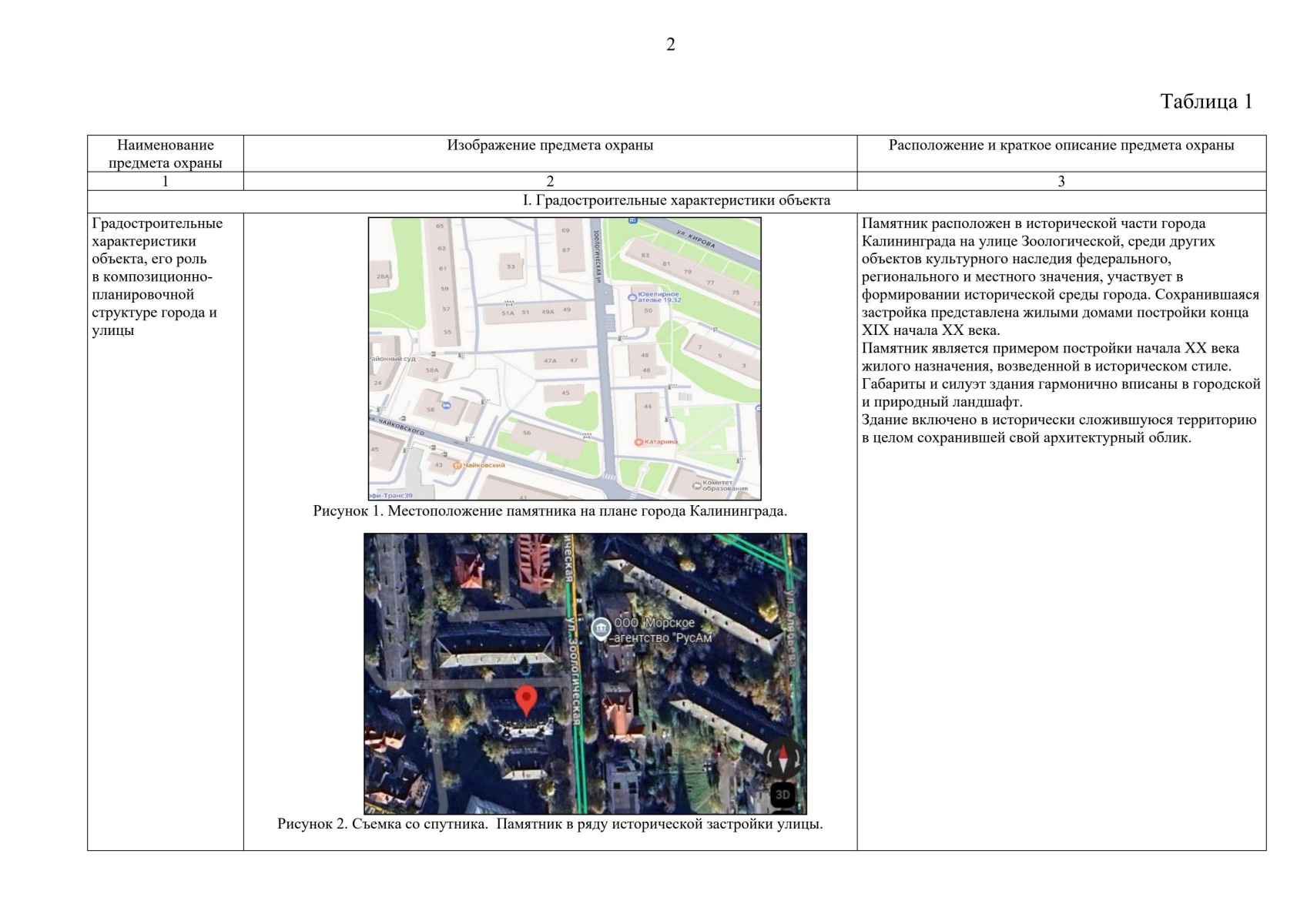Image resolution: width=1307 pixels, height=924 pixels.
Task: Click the compass icon on the satellite view
Action: pyautogui.click(x=783, y=758)
